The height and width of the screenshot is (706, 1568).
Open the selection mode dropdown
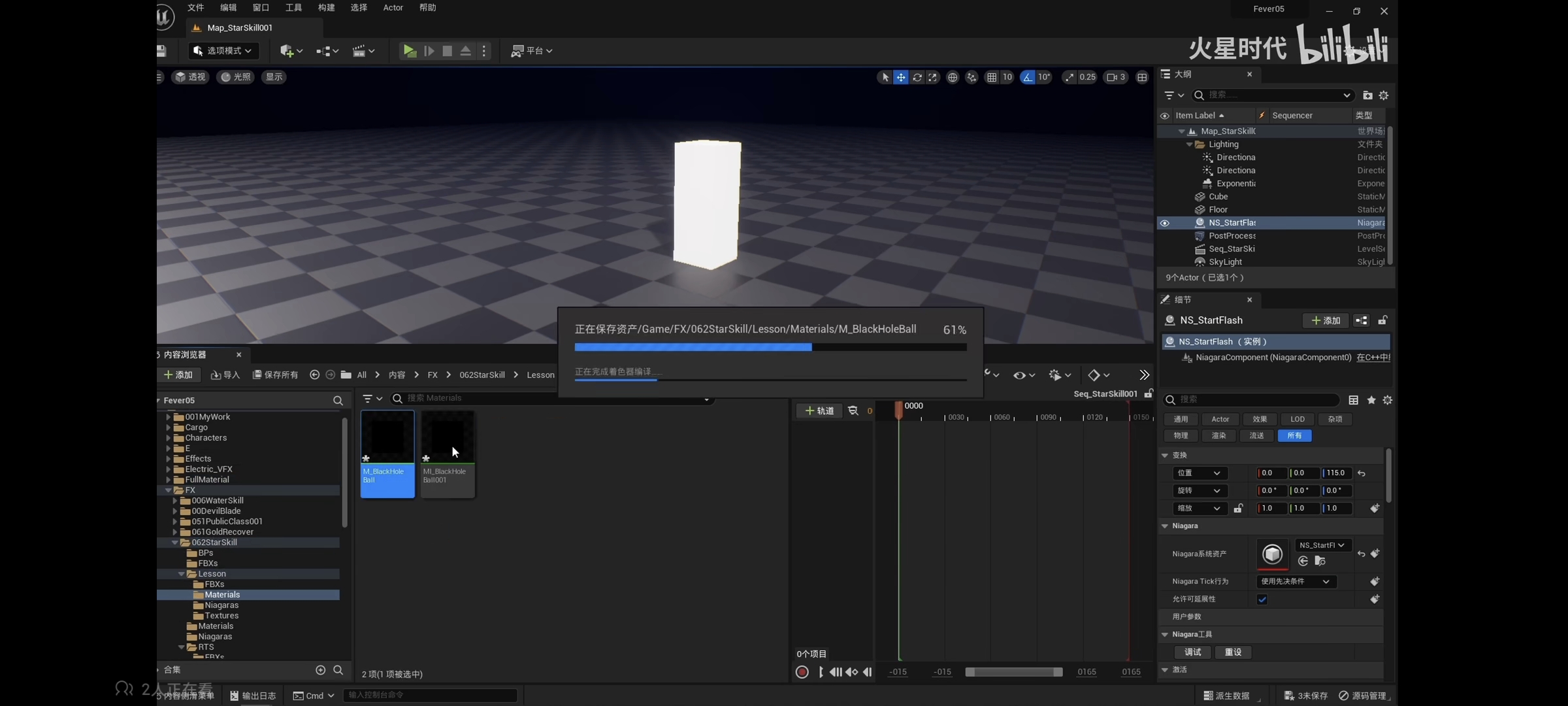[223, 51]
